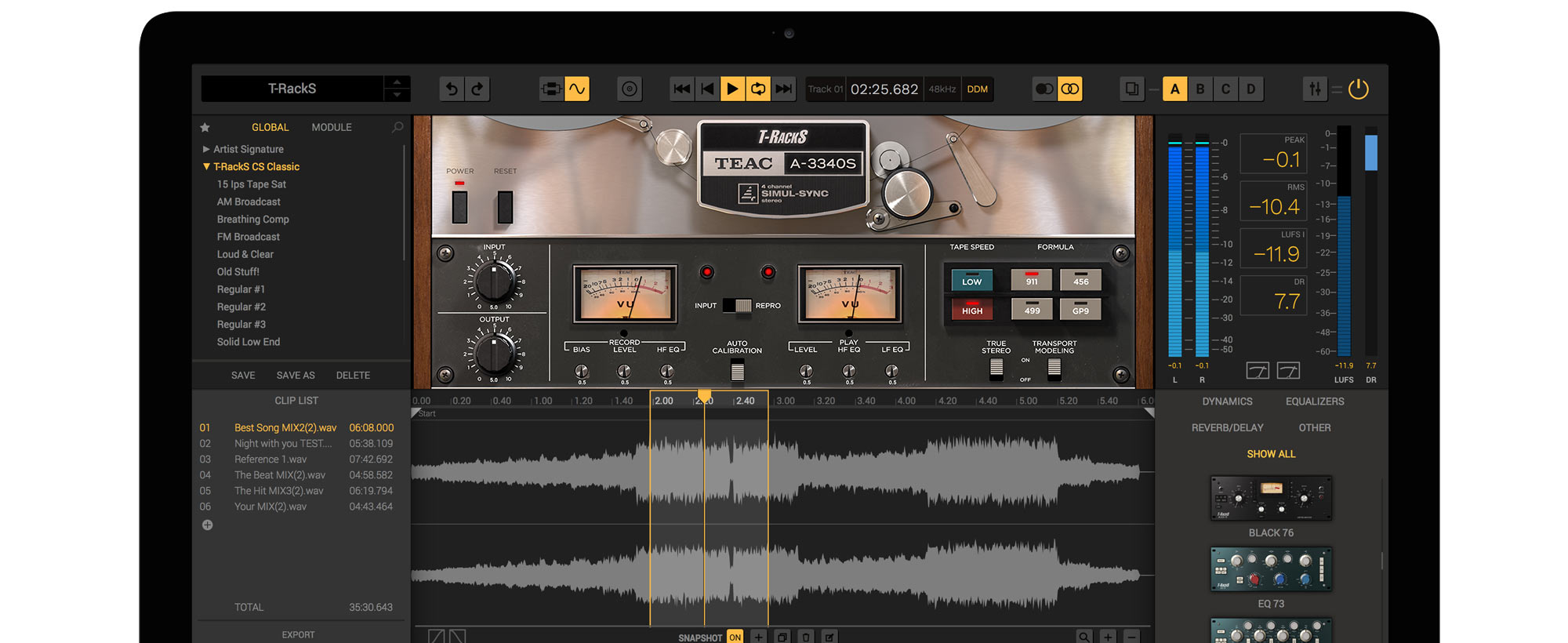Select the waveform view icon
Viewport: 1568px width, 643px height.
click(577, 89)
